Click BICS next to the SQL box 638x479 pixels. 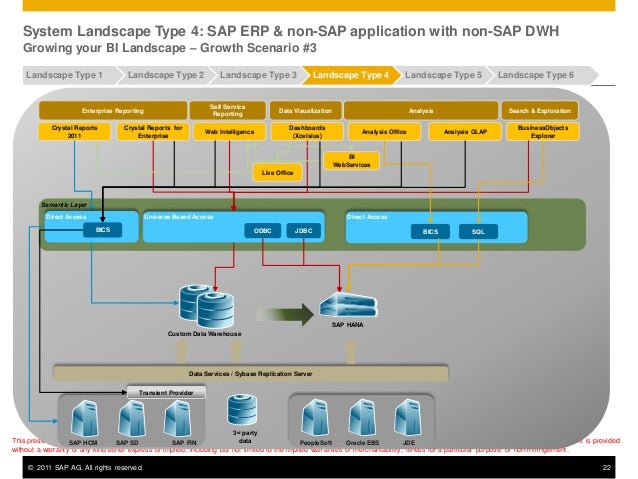430,232
